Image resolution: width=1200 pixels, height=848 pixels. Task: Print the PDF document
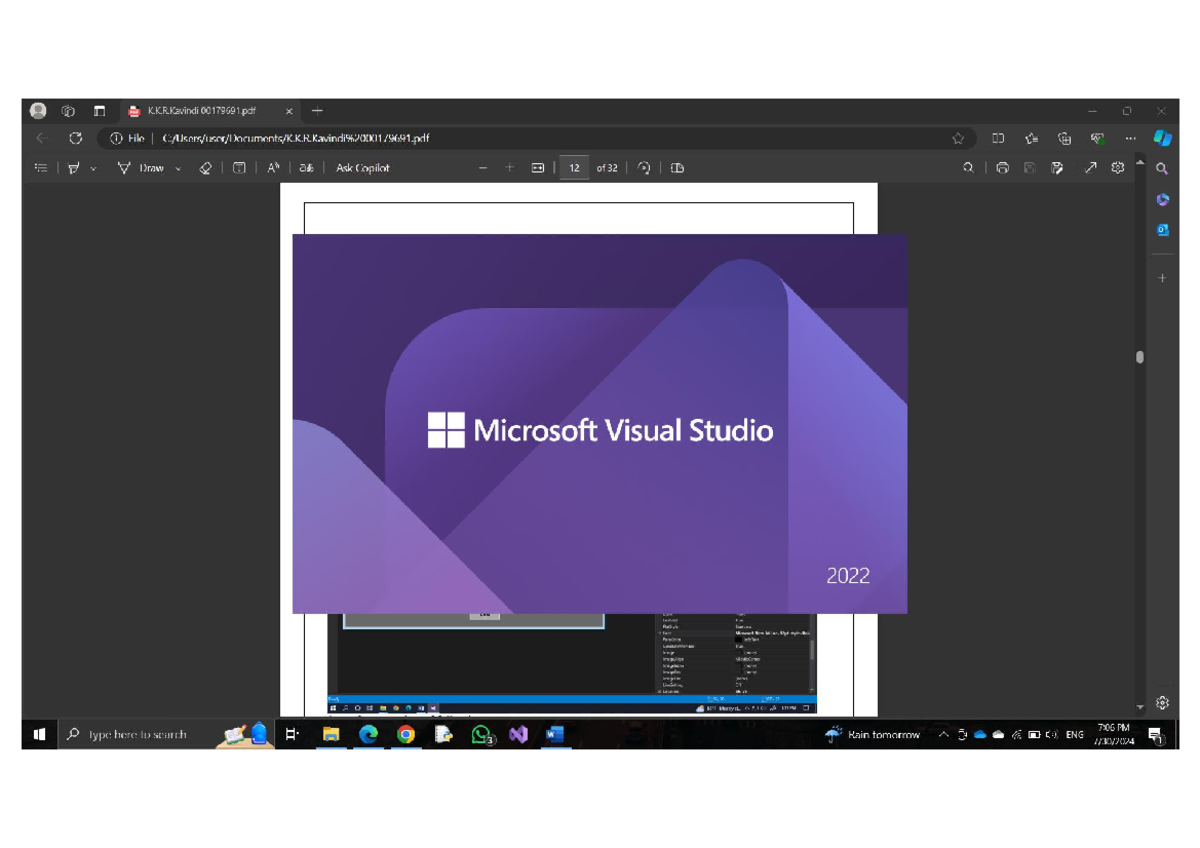tap(1003, 168)
